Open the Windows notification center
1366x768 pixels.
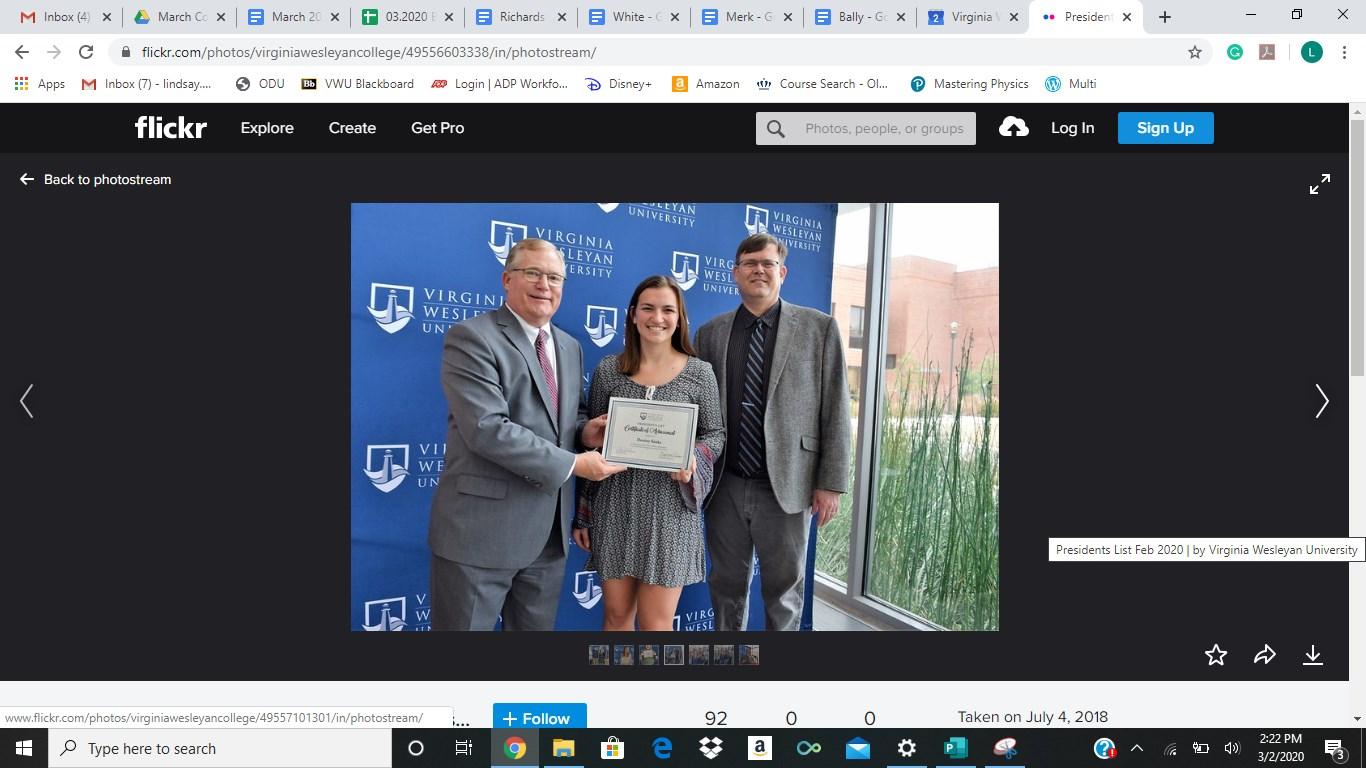[x=1334, y=748]
